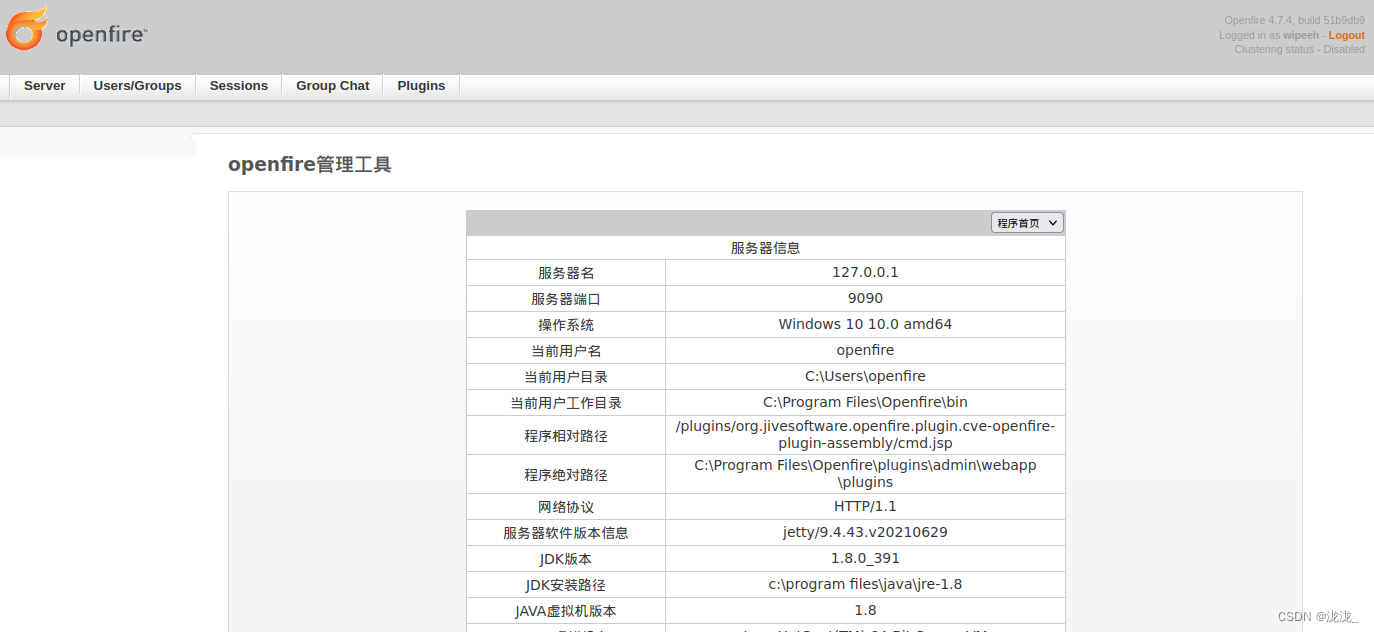Go to the Group Chat tab
The image size is (1374, 632).
coord(333,86)
